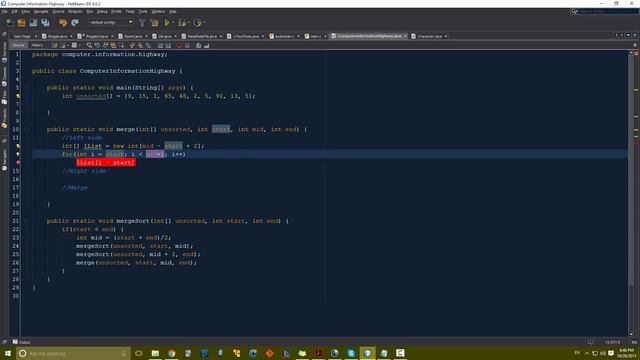Undo the last edit using the orange arrow
This screenshot has height=360, width=640.
pos(62,22)
